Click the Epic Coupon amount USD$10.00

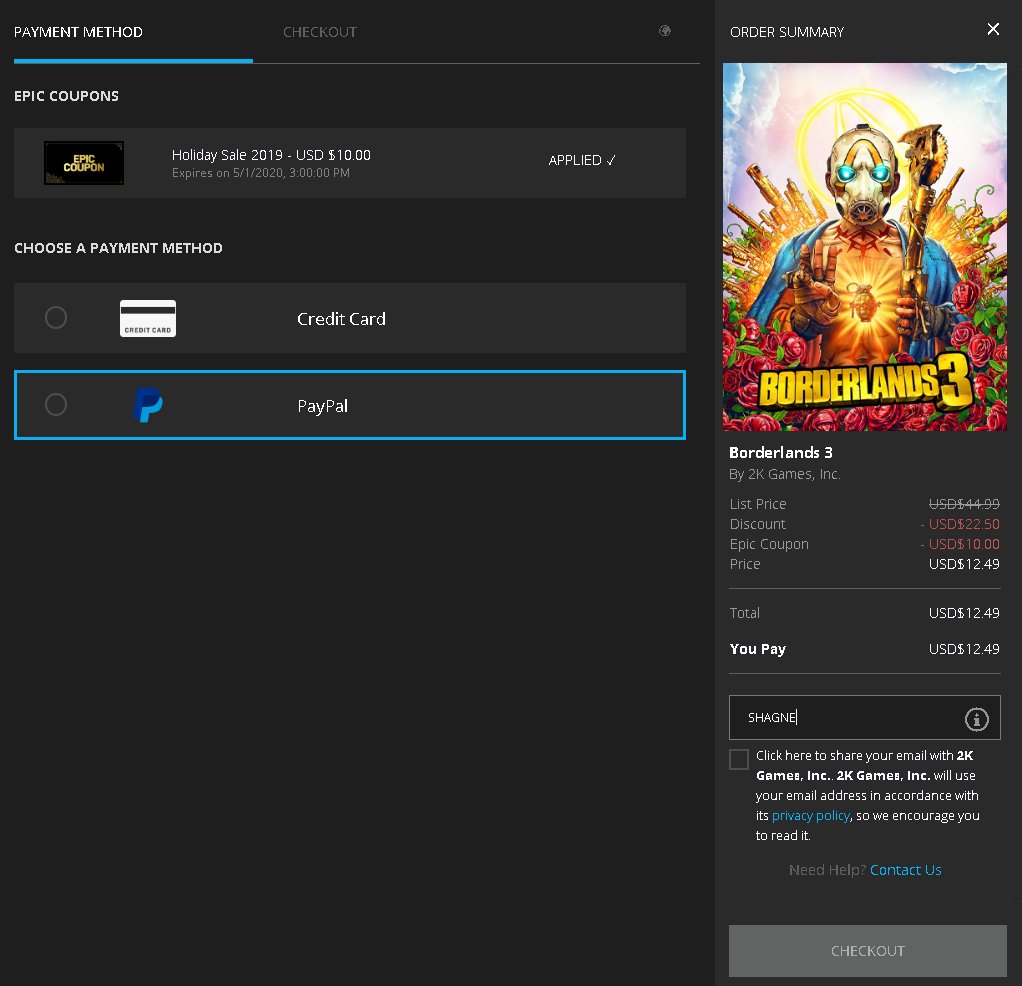pos(959,544)
